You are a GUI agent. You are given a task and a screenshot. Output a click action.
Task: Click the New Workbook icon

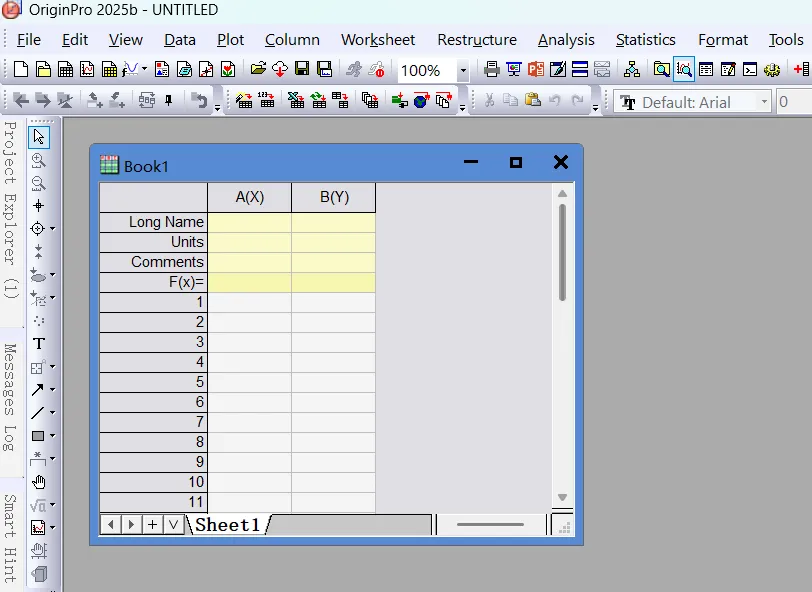(65, 69)
